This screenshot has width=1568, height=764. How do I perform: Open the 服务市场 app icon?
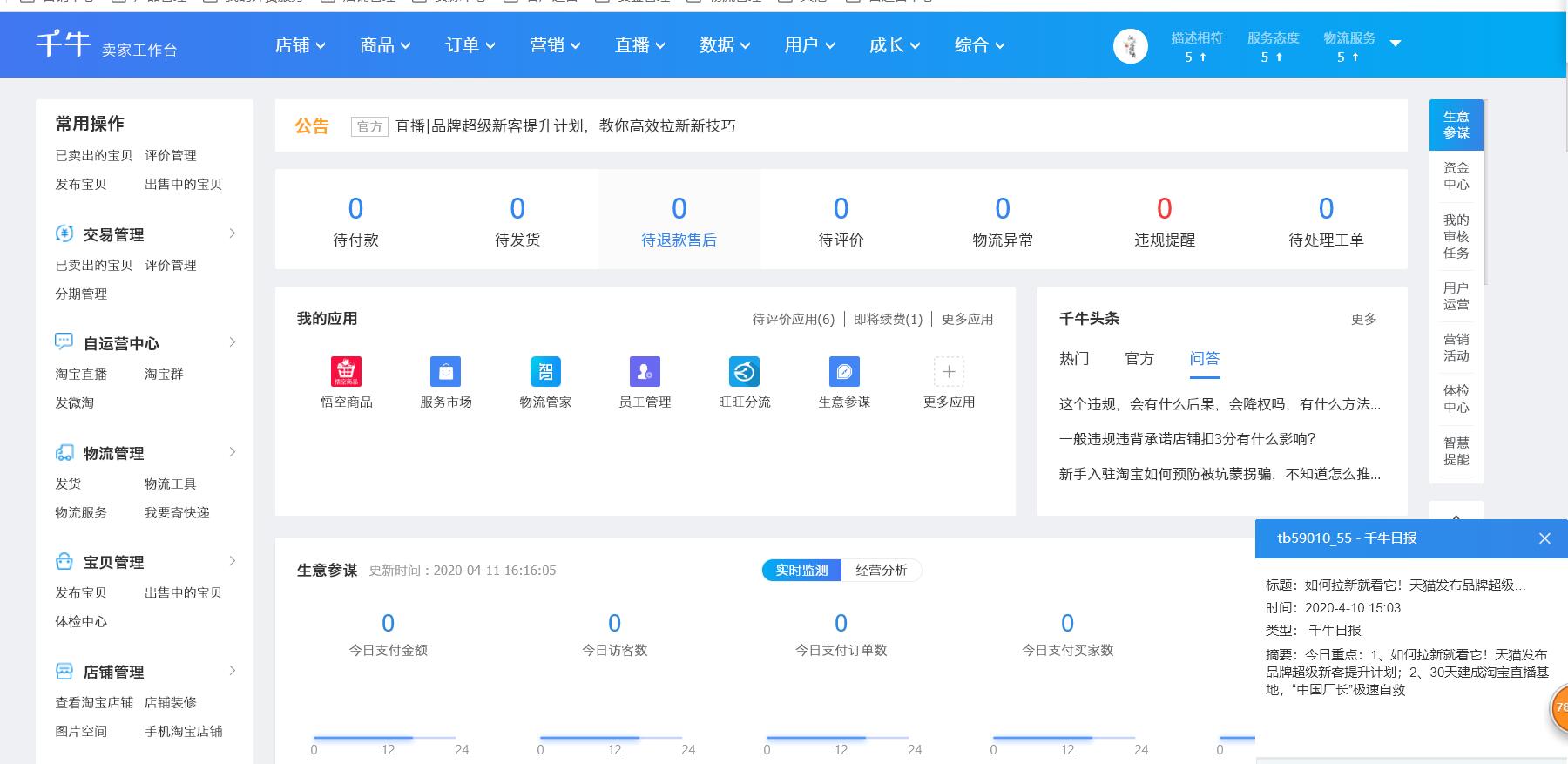(x=446, y=372)
